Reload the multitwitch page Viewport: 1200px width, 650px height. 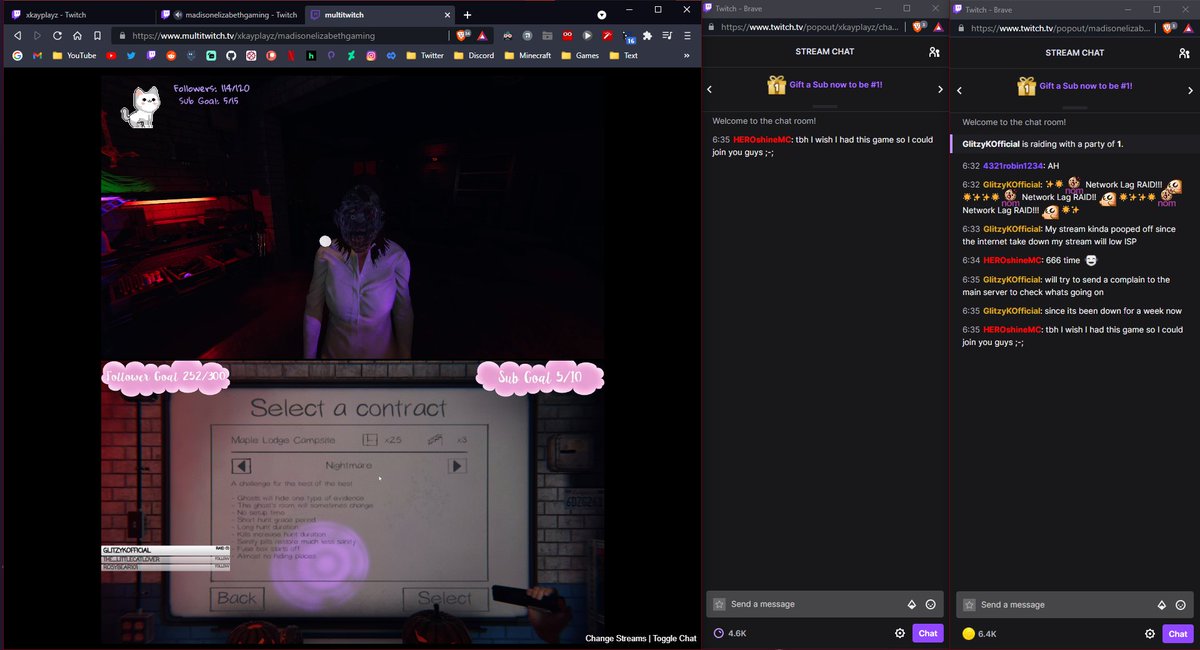point(56,35)
